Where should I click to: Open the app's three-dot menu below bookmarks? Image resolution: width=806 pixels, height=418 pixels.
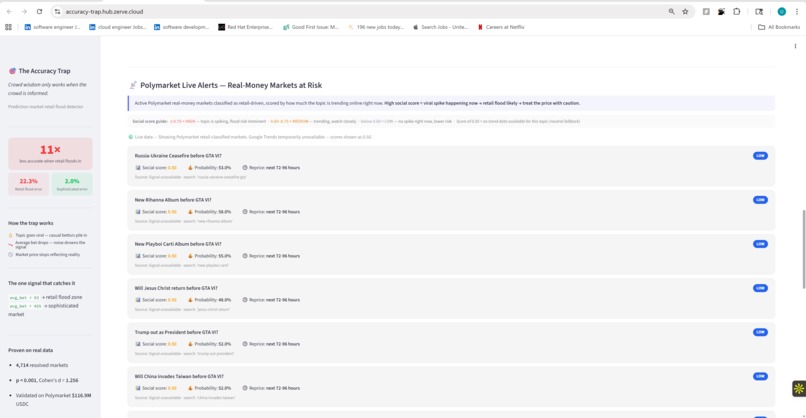[x=795, y=46]
